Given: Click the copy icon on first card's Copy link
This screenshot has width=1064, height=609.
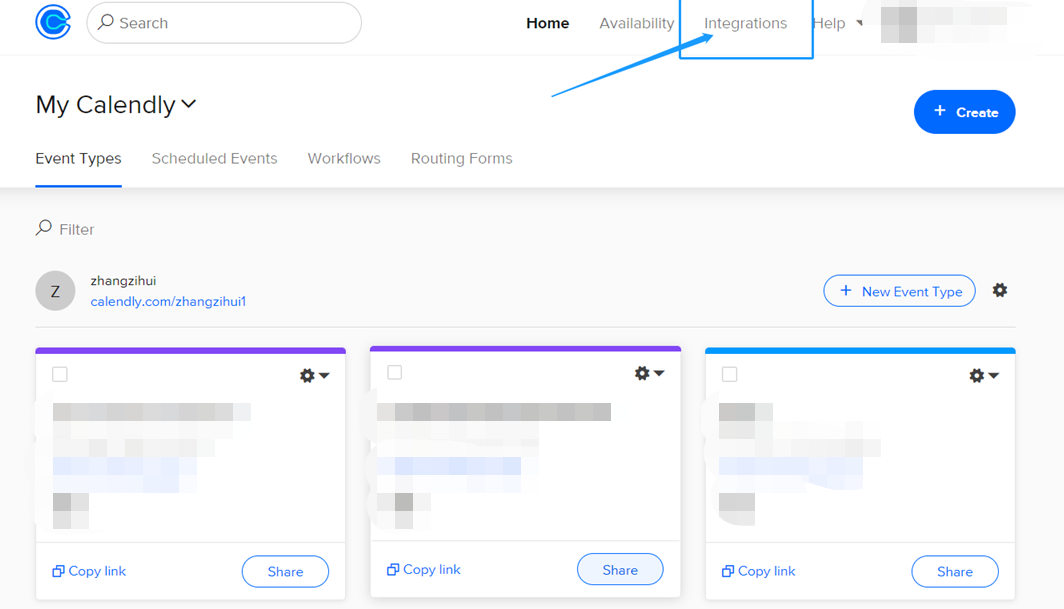Looking at the screenshot, I should point(58,571).
